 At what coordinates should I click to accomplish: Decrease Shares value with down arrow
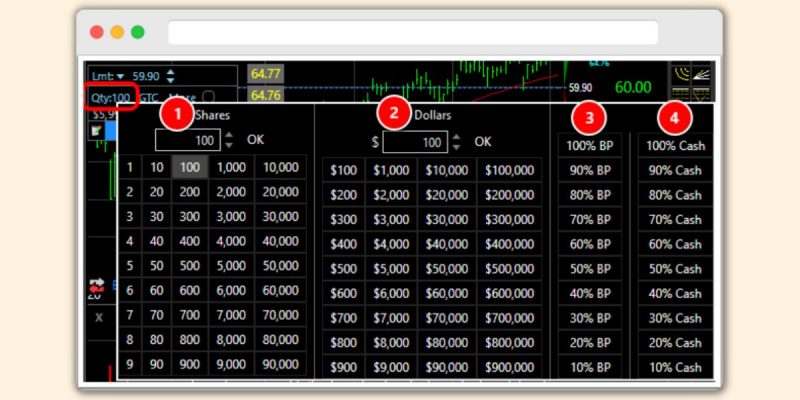pyautogui.click(x=229, y=145)
